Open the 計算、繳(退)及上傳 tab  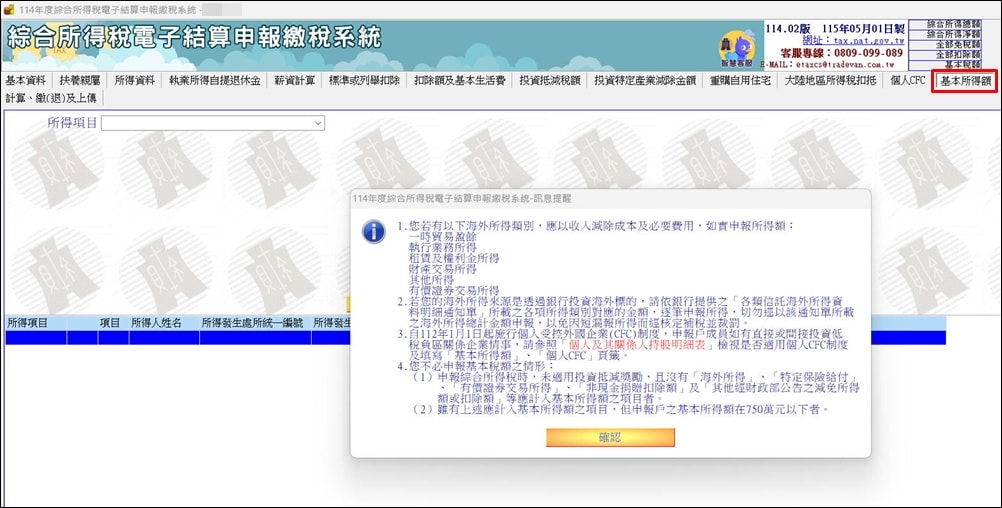tap(51, 98)
